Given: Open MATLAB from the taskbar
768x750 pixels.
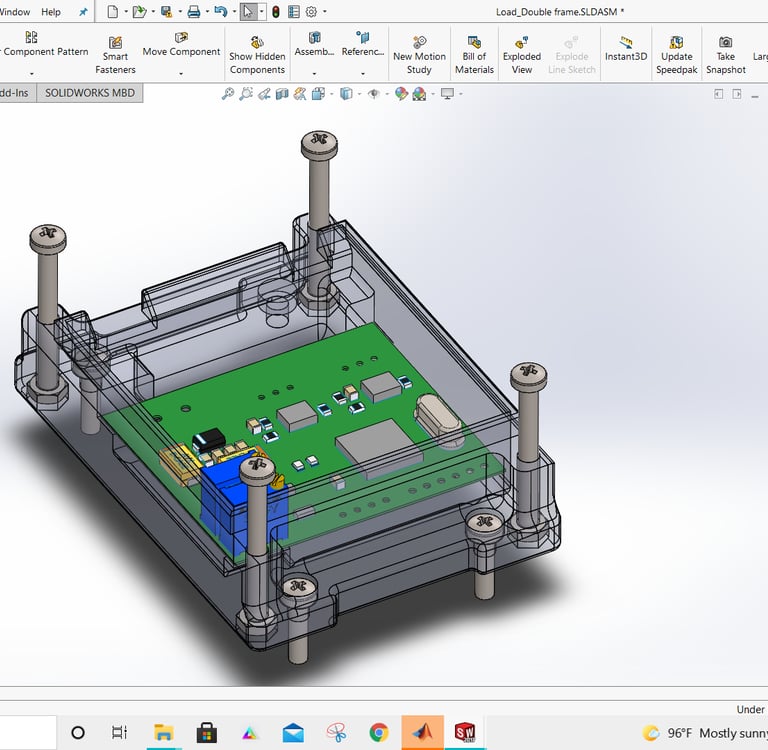Looking at the screenshot, I should (x=421, y=732).
